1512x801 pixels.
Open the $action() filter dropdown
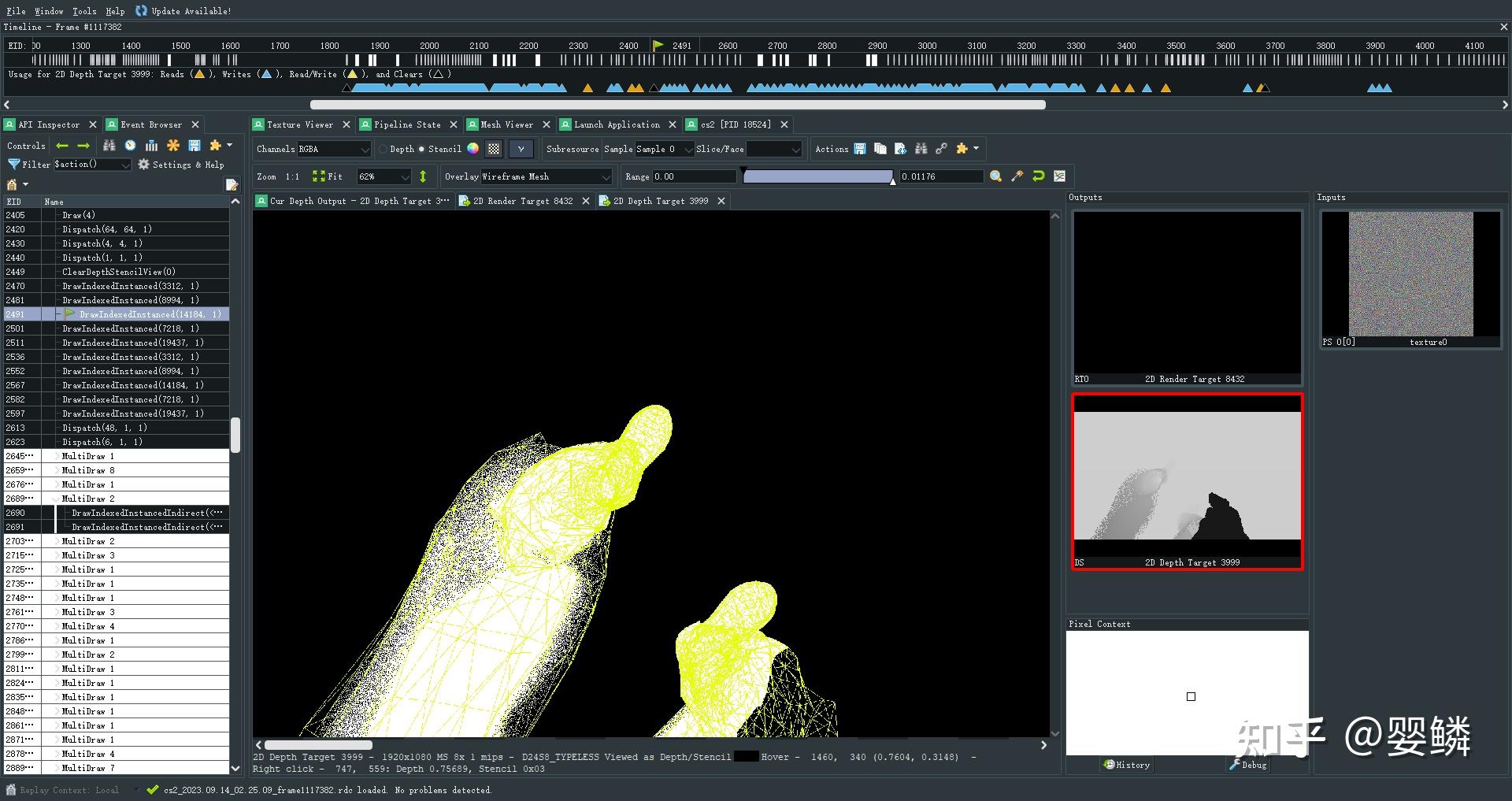click(91, 165)
